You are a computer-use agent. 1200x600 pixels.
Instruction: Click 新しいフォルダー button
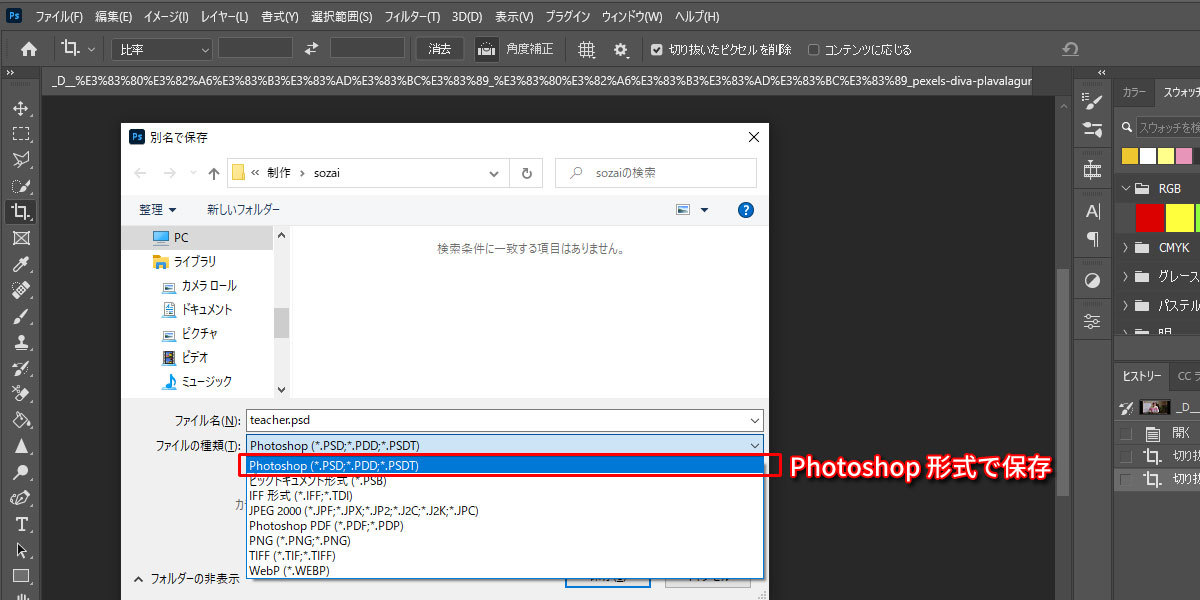tap(243, 210)
